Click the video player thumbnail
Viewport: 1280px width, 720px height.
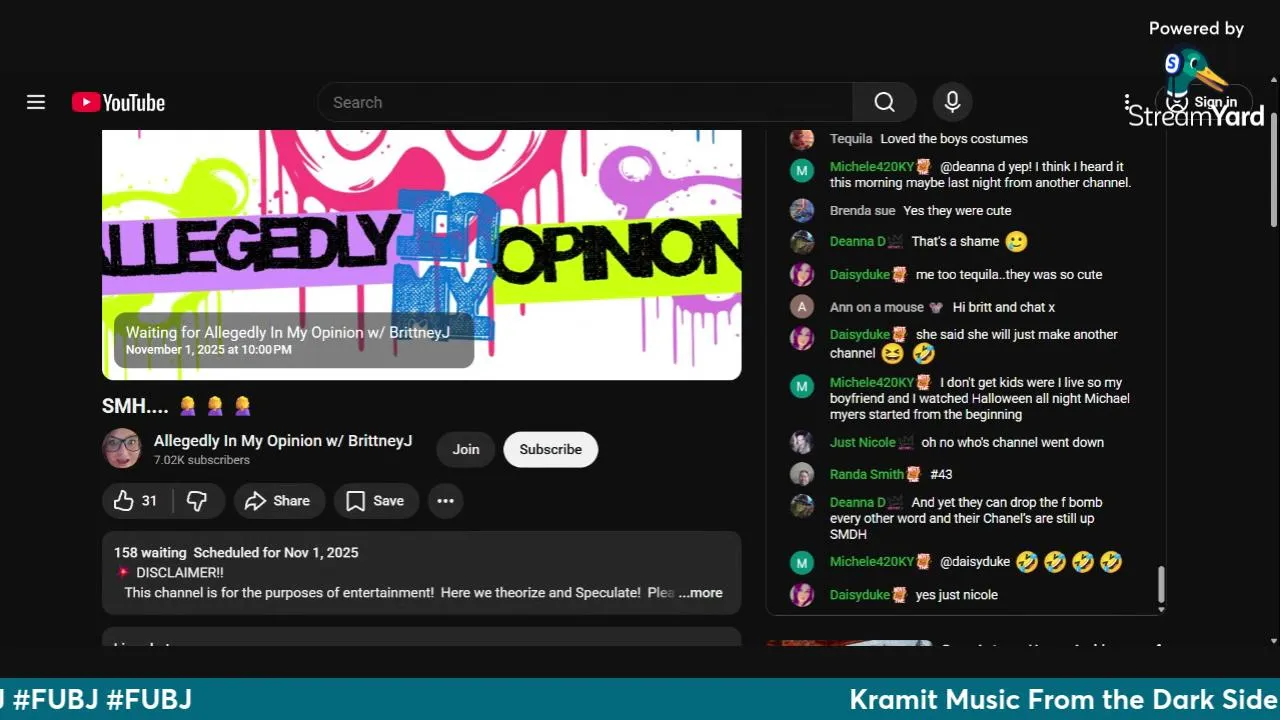click(422, 255)
